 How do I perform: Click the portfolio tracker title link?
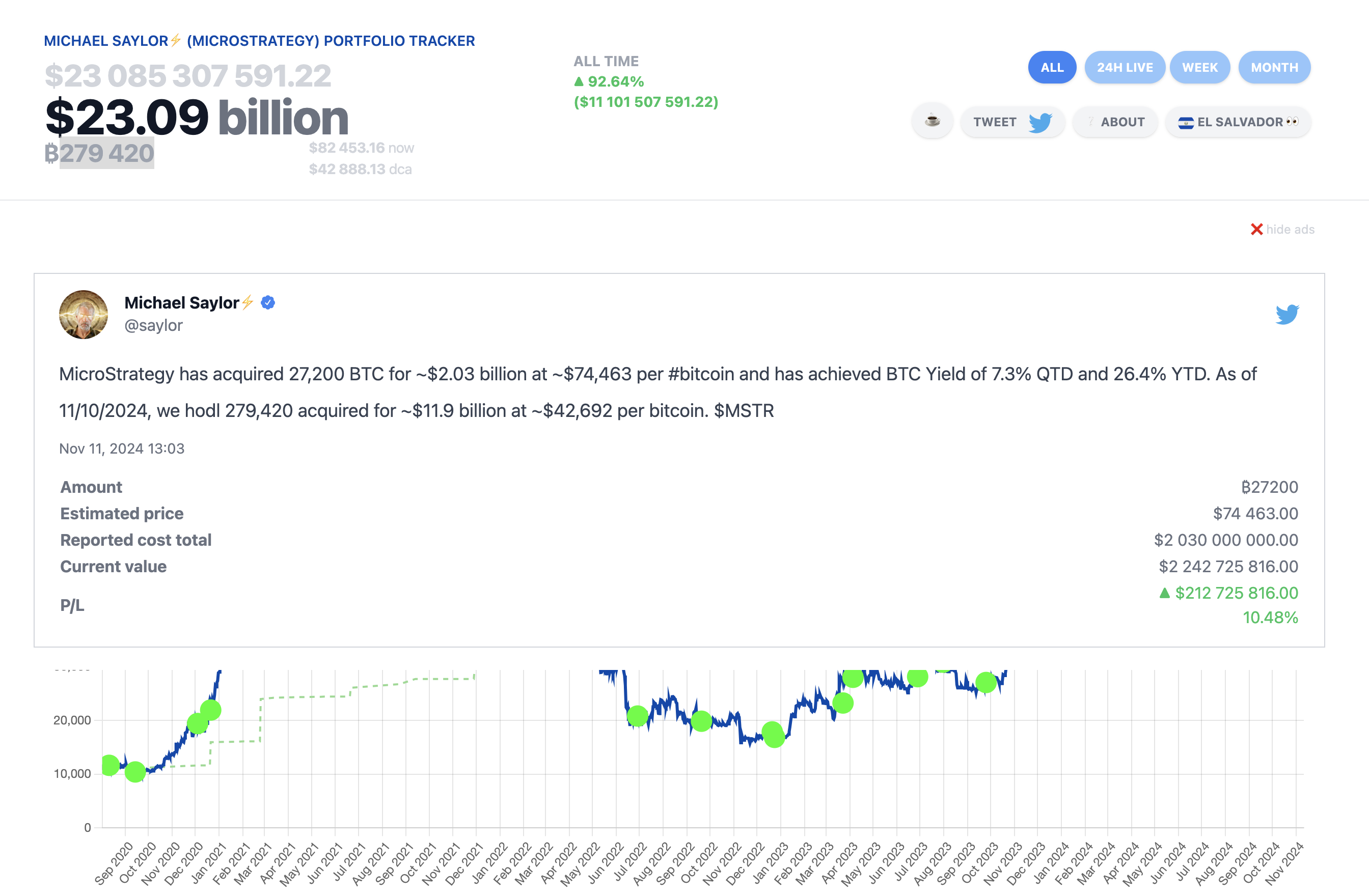tap(259, 41)
